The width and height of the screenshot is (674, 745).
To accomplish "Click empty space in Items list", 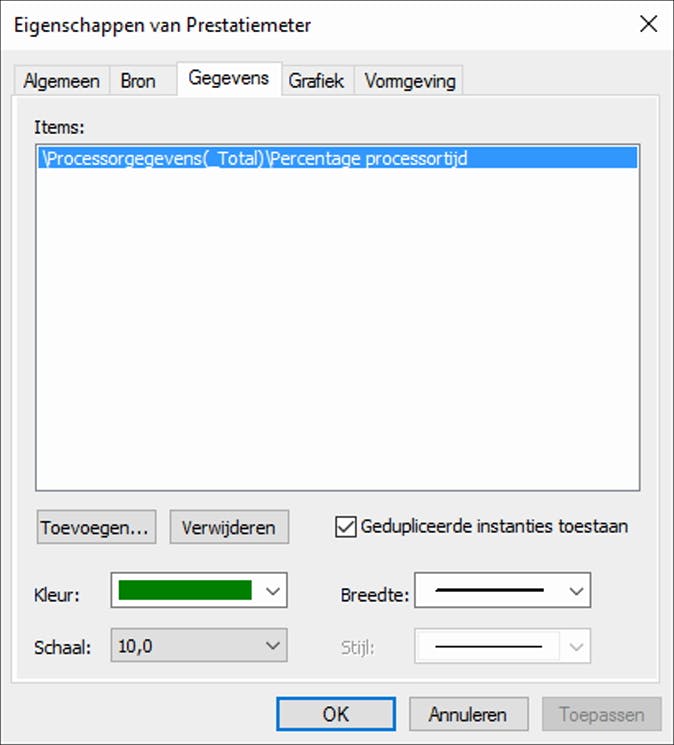I will 337,328.
